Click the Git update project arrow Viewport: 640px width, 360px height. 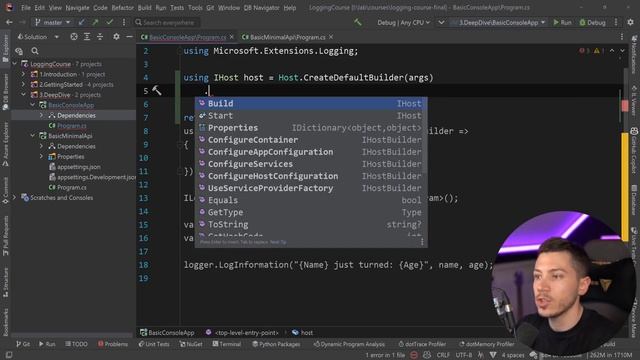[x=82, y=22]
